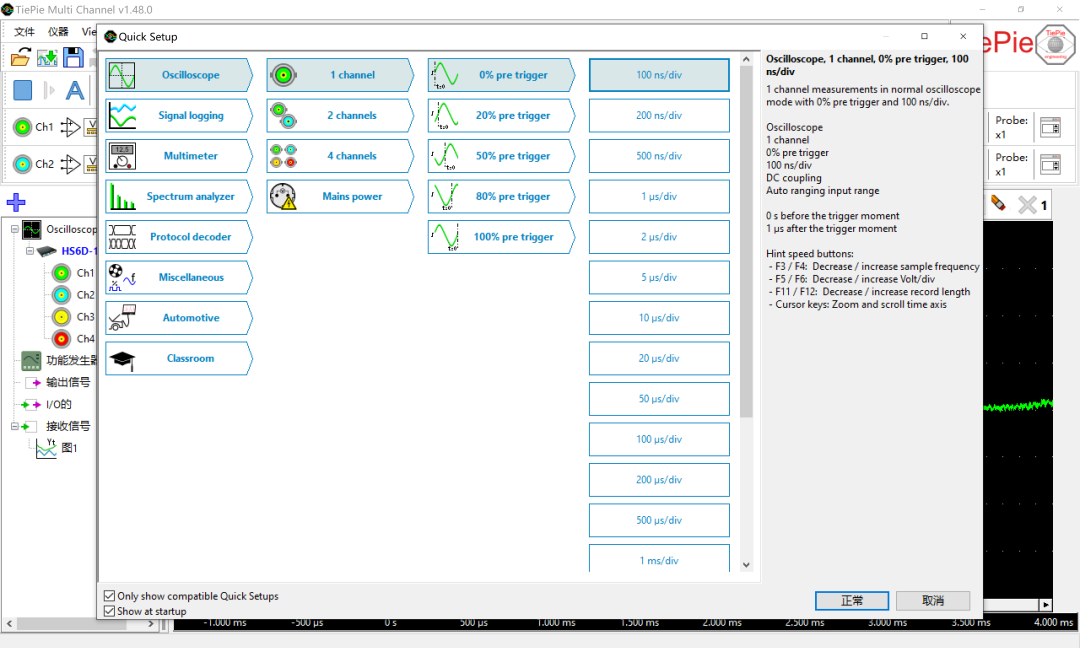Click the blue plus add icon
Screen dimensions: 1080x648
pos(16,202)
